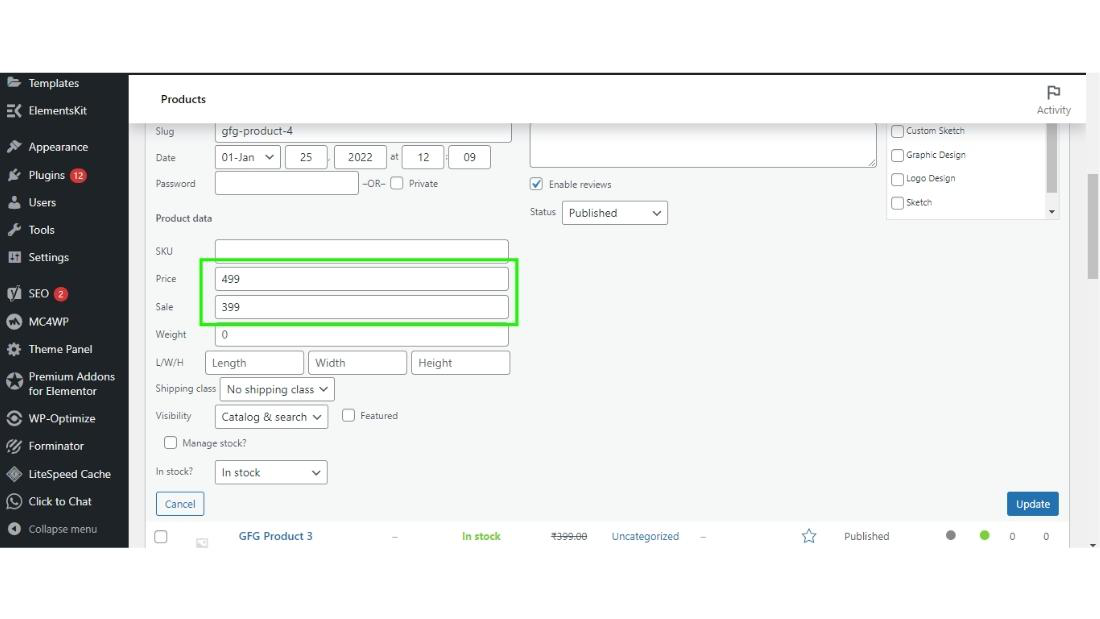Click the Width dimension field
Viewport: 1100px width, 619px height.
[x=357, y=363]
